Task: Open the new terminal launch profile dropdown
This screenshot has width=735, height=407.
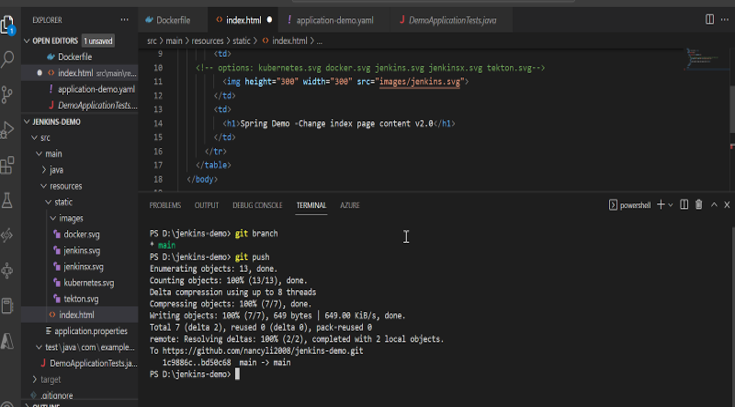Action: [x=671, y=205]
